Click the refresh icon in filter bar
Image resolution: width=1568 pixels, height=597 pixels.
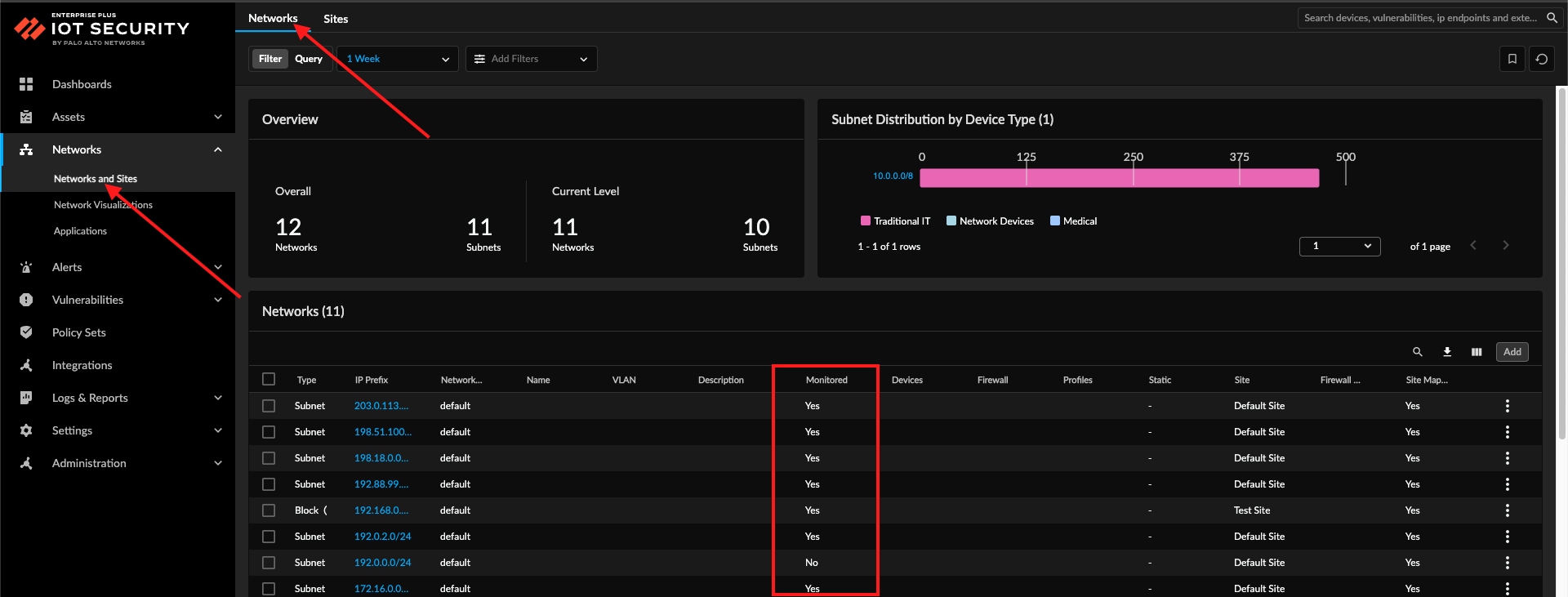[1542, 59]
